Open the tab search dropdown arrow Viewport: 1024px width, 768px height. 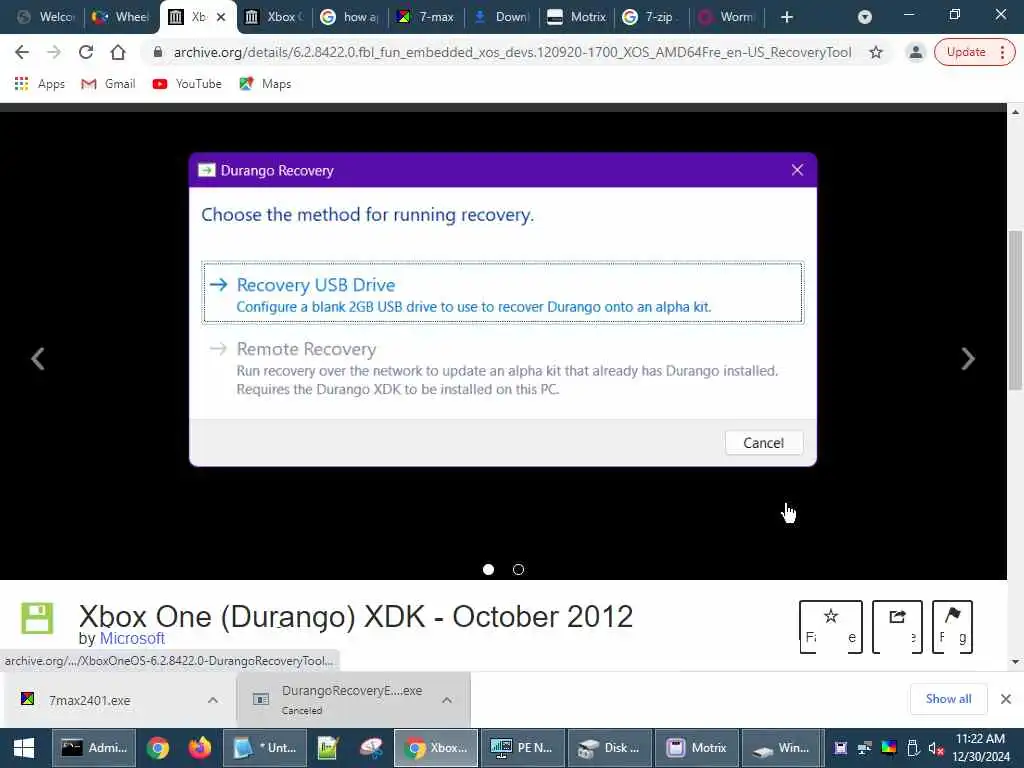865,17
